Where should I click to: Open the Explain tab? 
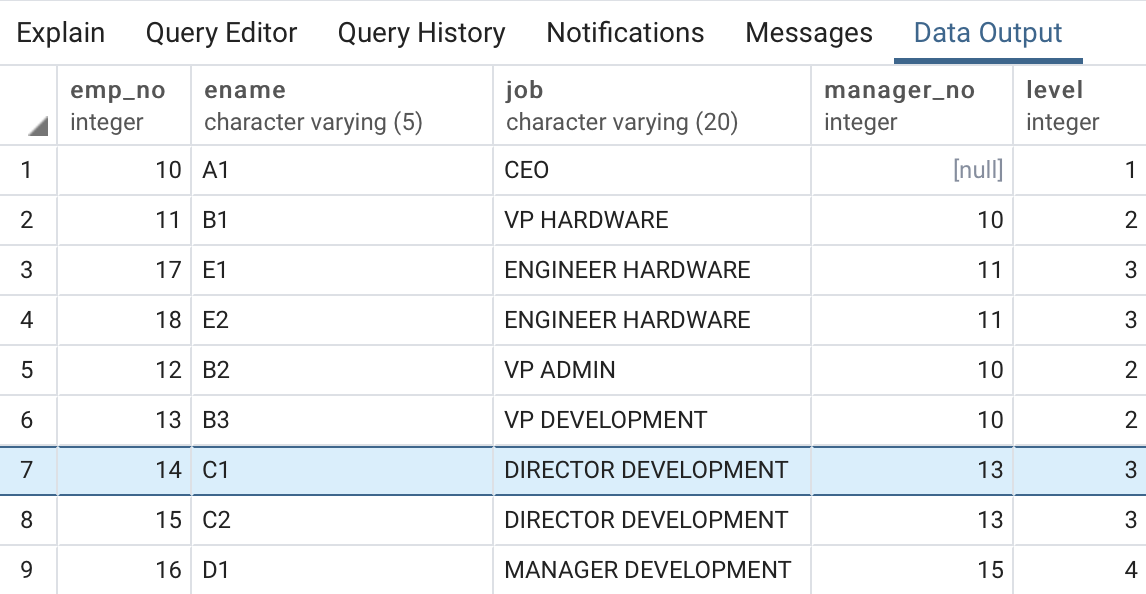point(61,33)
